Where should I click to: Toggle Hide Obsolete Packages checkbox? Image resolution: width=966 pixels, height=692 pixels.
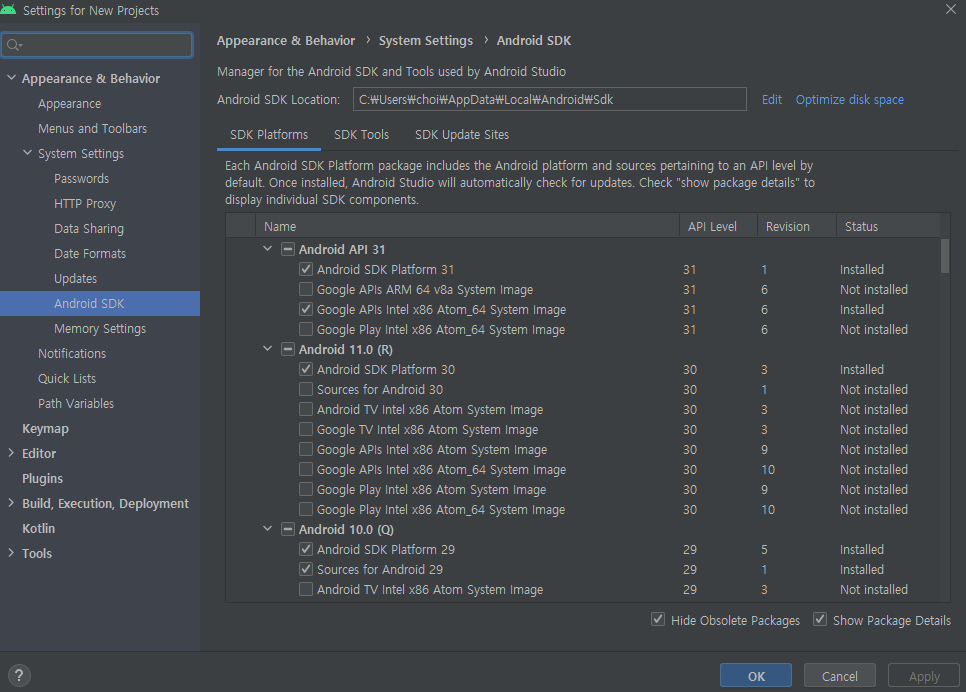[x=658, y=619]
